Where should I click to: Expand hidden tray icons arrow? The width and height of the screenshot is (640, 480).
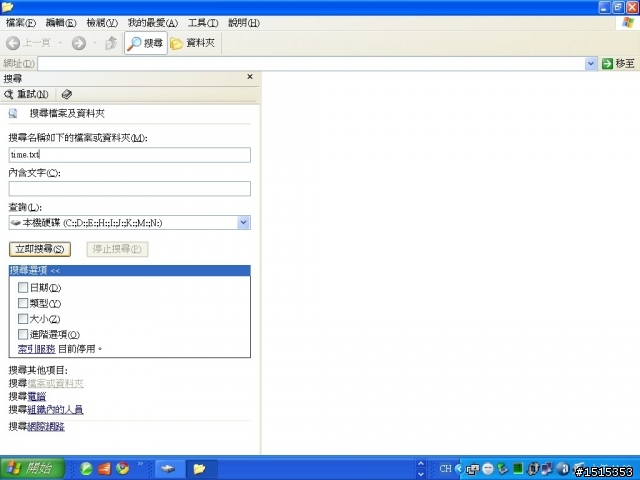[460, 469]
